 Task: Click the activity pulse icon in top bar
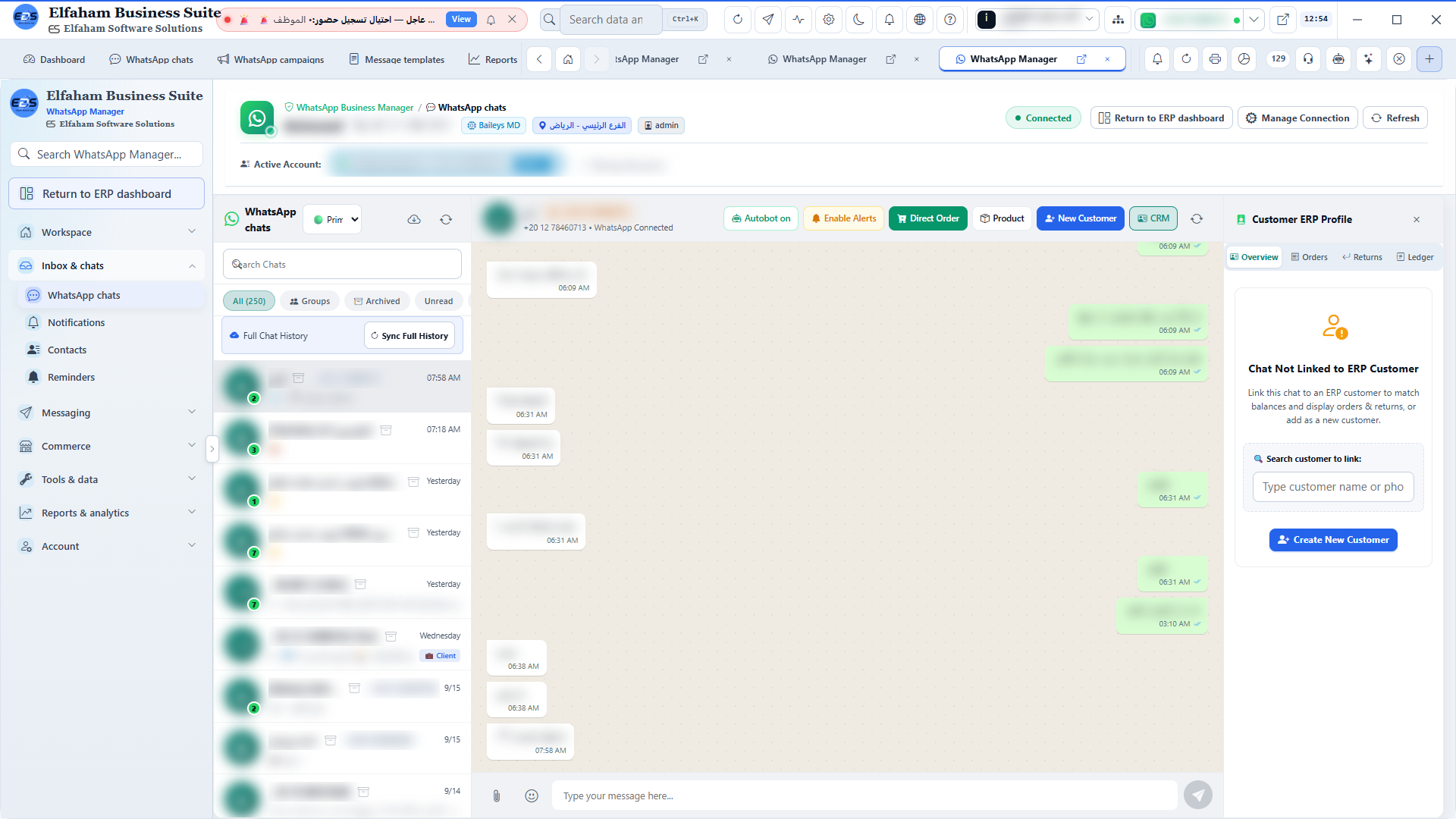(x=799, y=20)
